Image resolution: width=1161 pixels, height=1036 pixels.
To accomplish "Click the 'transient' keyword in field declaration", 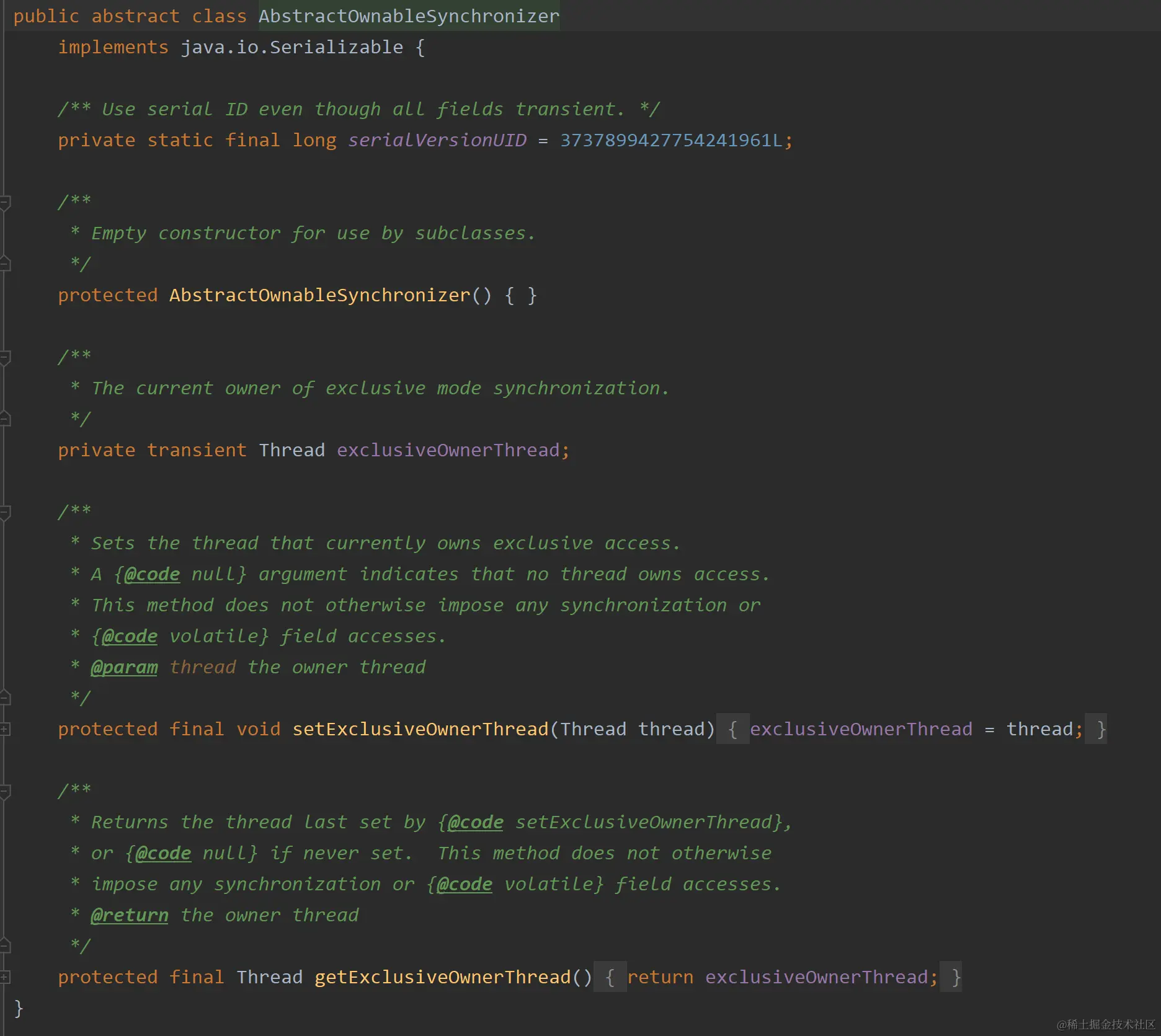I will click(197, 450).
